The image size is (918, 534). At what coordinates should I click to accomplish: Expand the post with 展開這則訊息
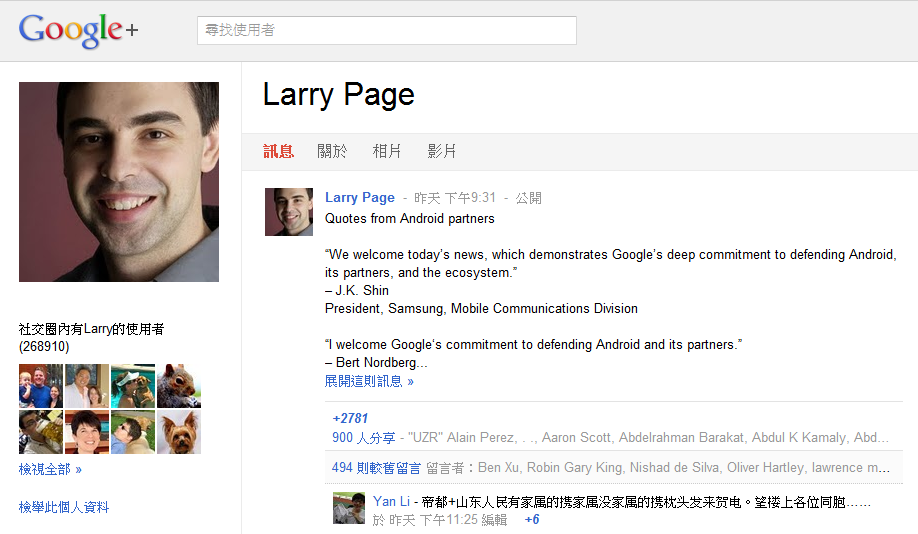point(369,381)
